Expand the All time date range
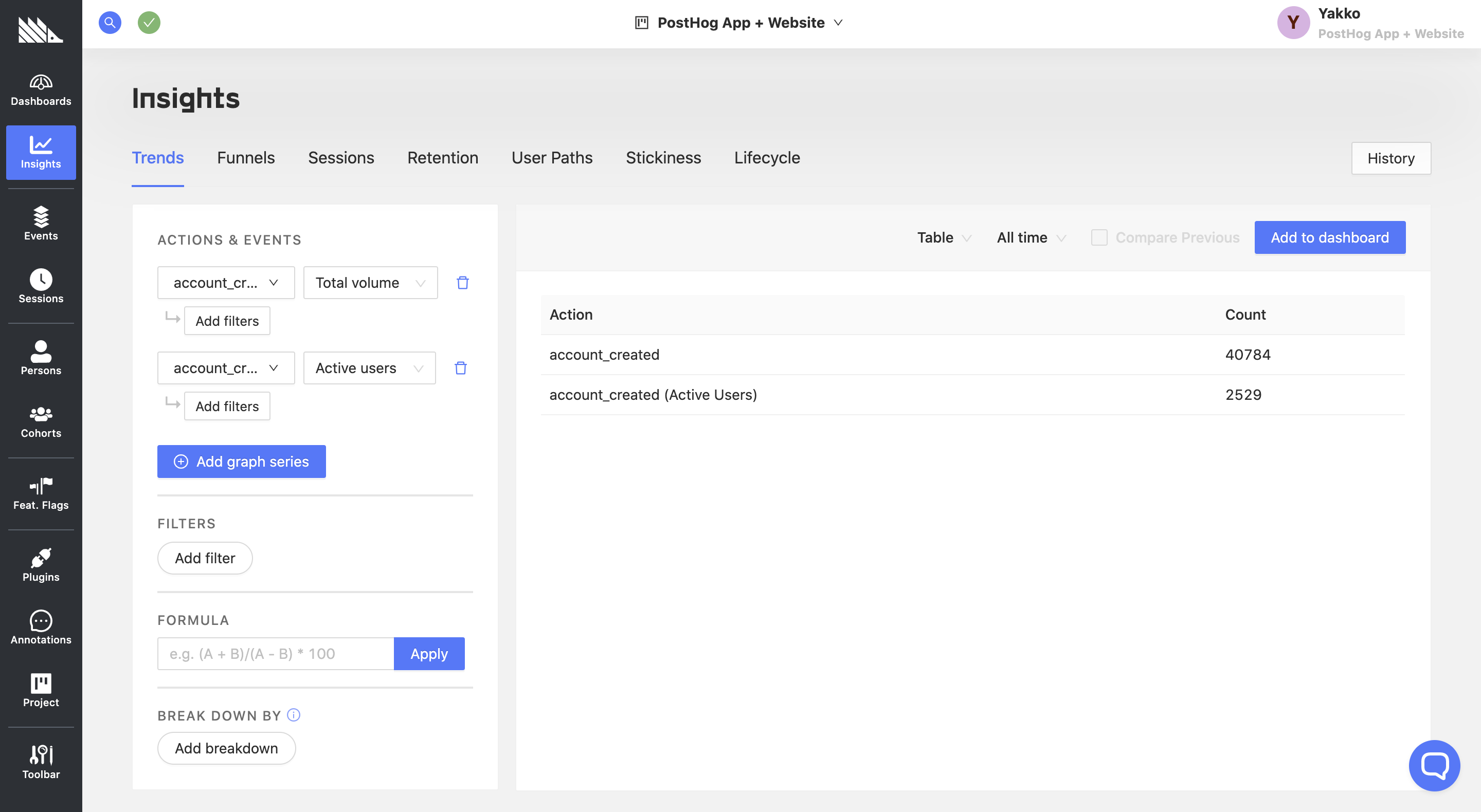Viewport: 1481px width, 812px height. click(x=1031, y=237)
